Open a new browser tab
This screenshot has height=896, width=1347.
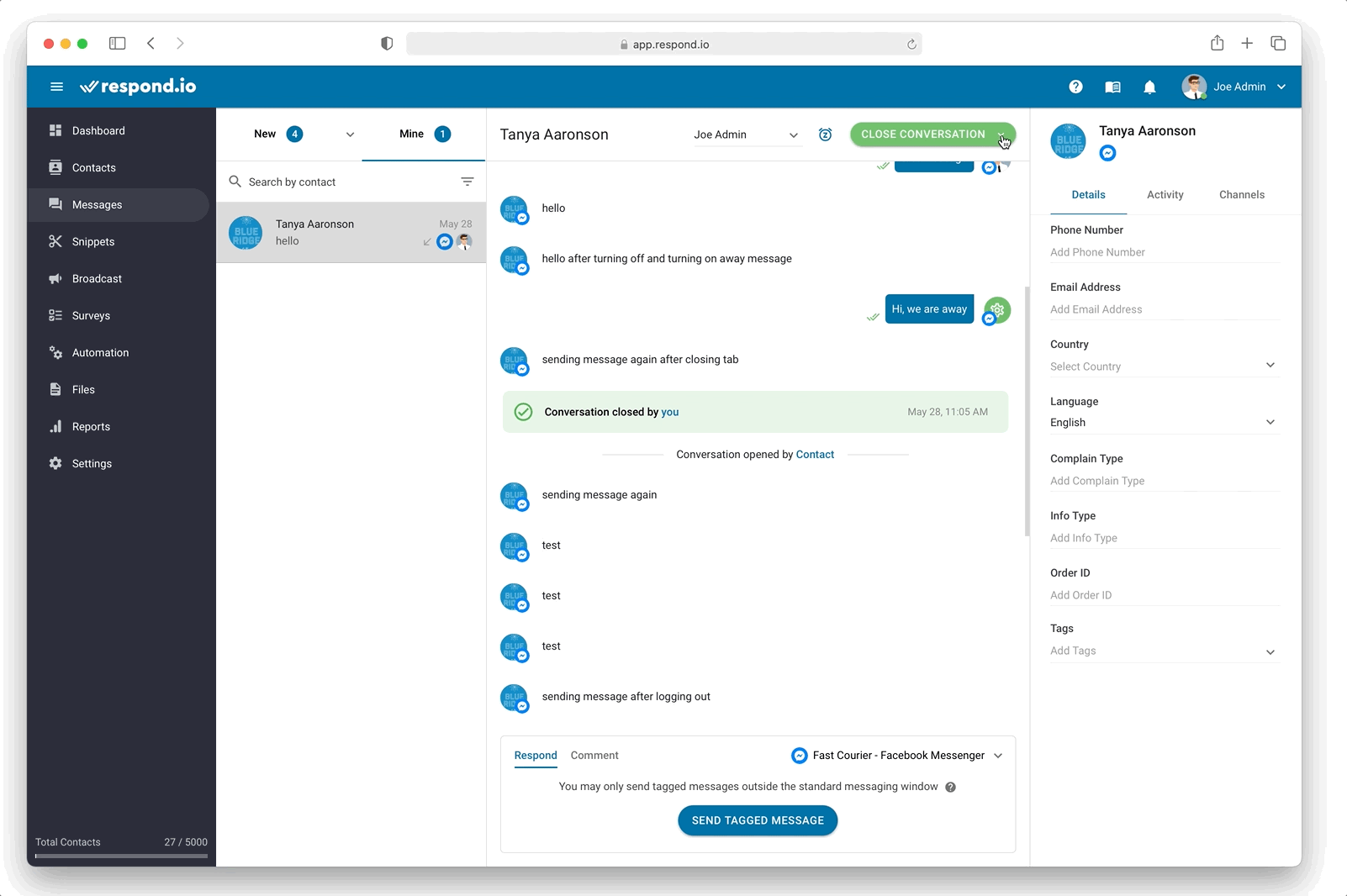[1247, 43]
